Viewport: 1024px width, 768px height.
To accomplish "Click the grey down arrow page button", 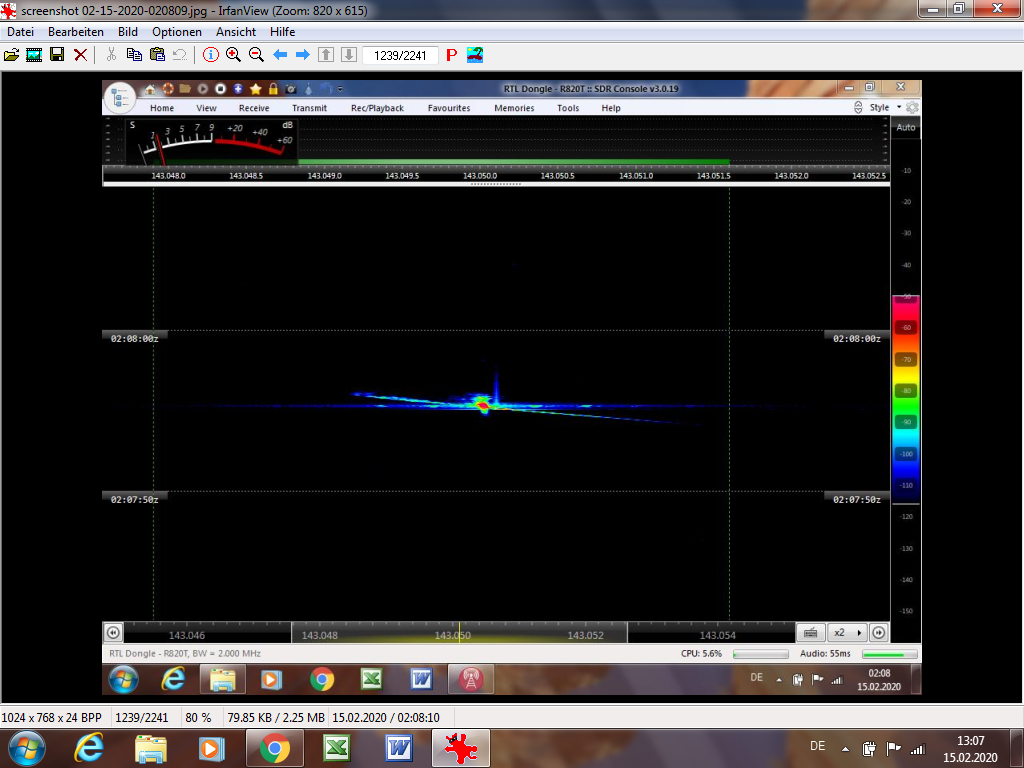I will coord(349,55).
